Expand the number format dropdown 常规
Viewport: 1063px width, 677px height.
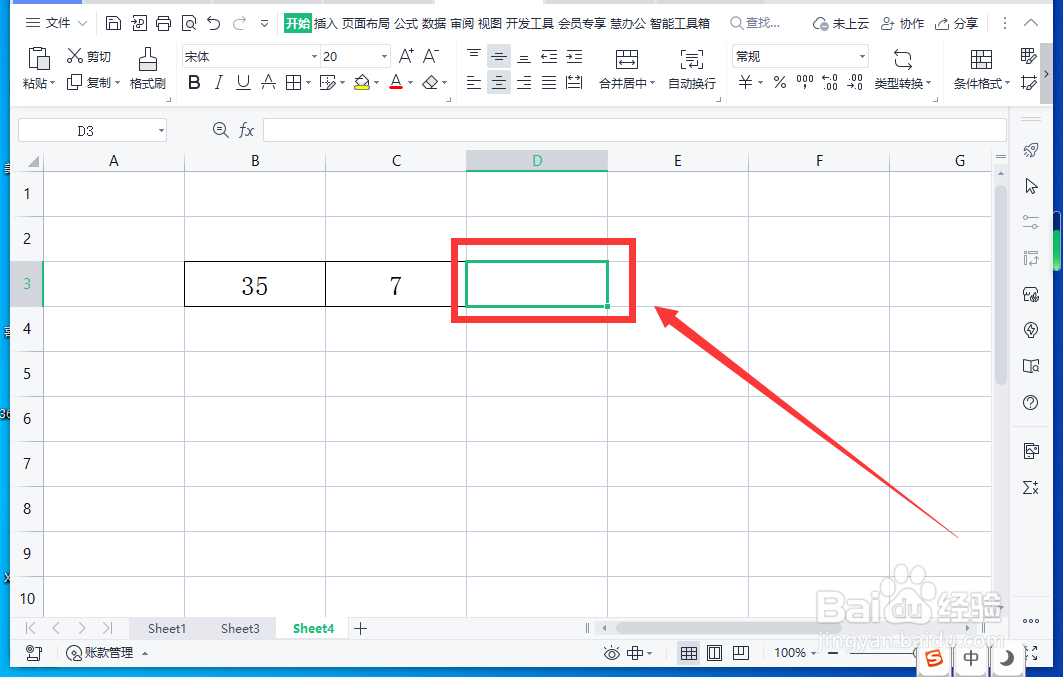pos(862,56)
